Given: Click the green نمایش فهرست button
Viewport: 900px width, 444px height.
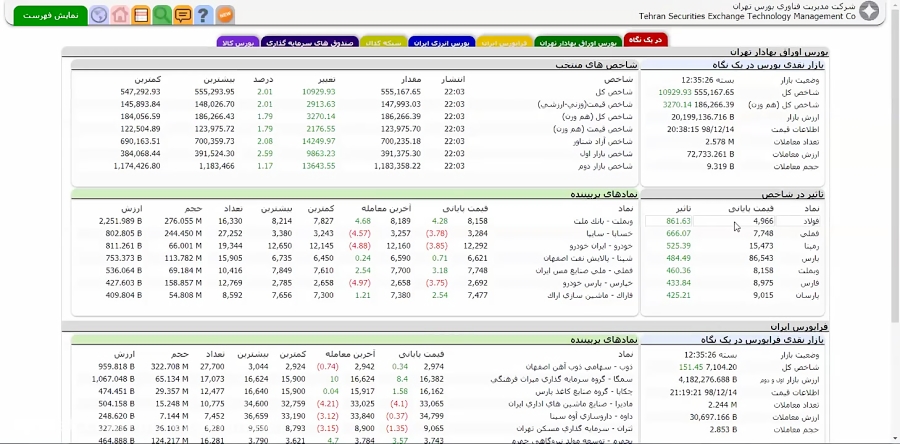Looking at the screenshot, I should [51, 15].
